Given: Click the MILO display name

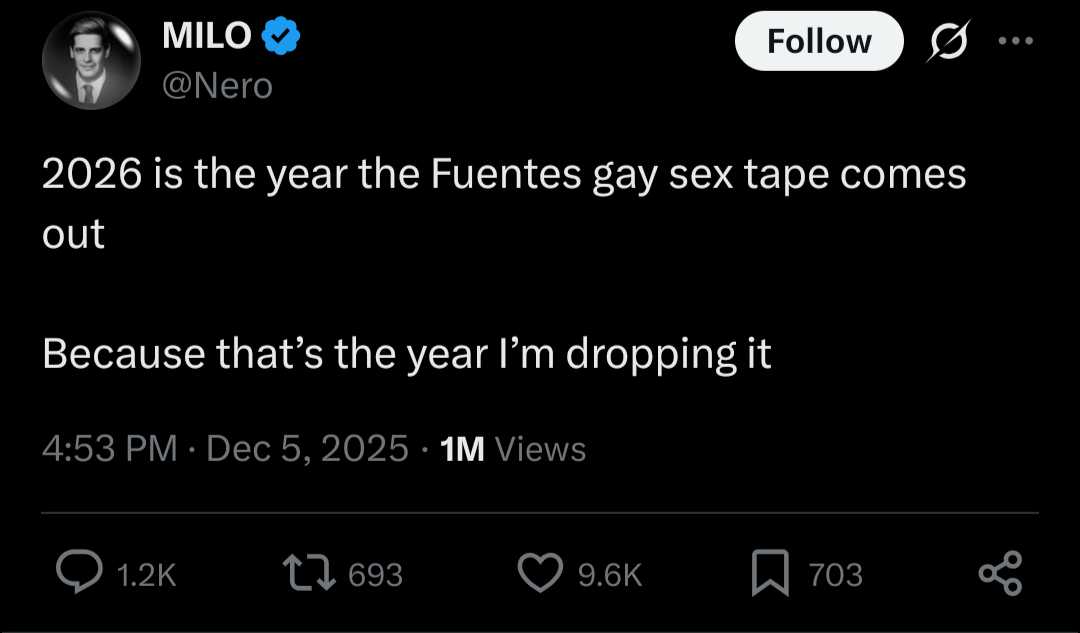Looking at the screenshot, I should (x=206, y=37).
